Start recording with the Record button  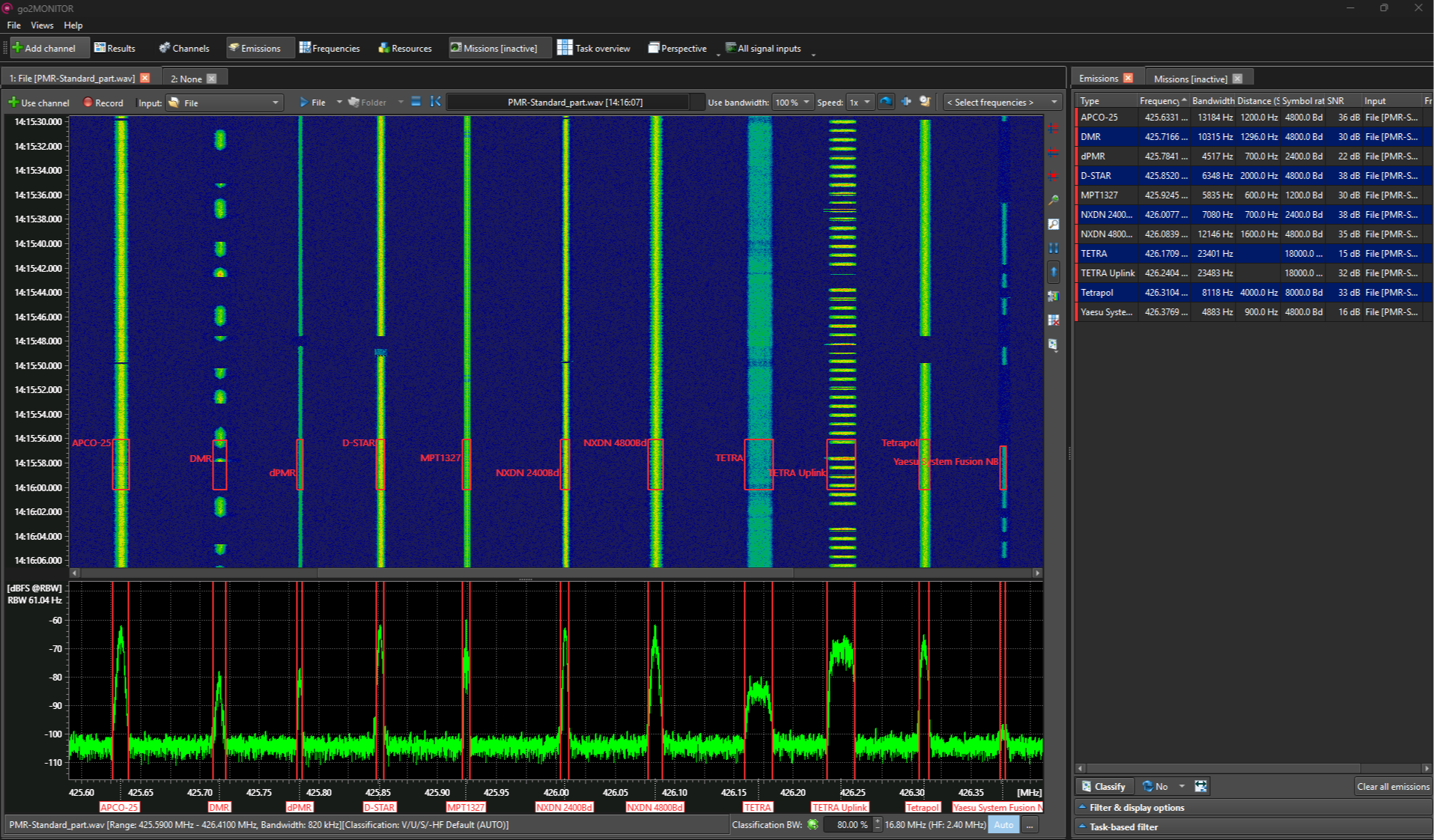[x=103, y=103]
